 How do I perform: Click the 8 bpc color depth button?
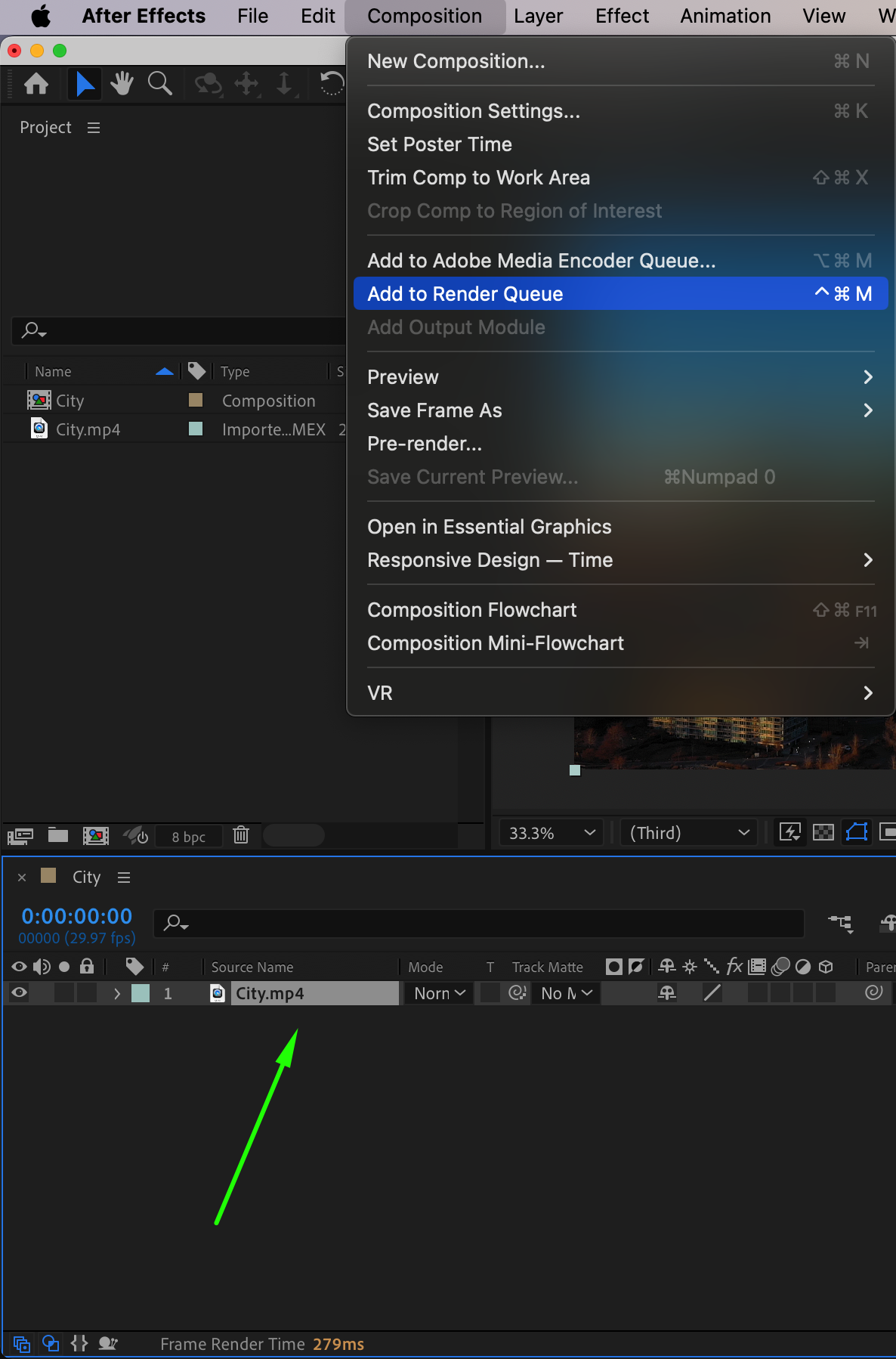(x=188, y=837)
